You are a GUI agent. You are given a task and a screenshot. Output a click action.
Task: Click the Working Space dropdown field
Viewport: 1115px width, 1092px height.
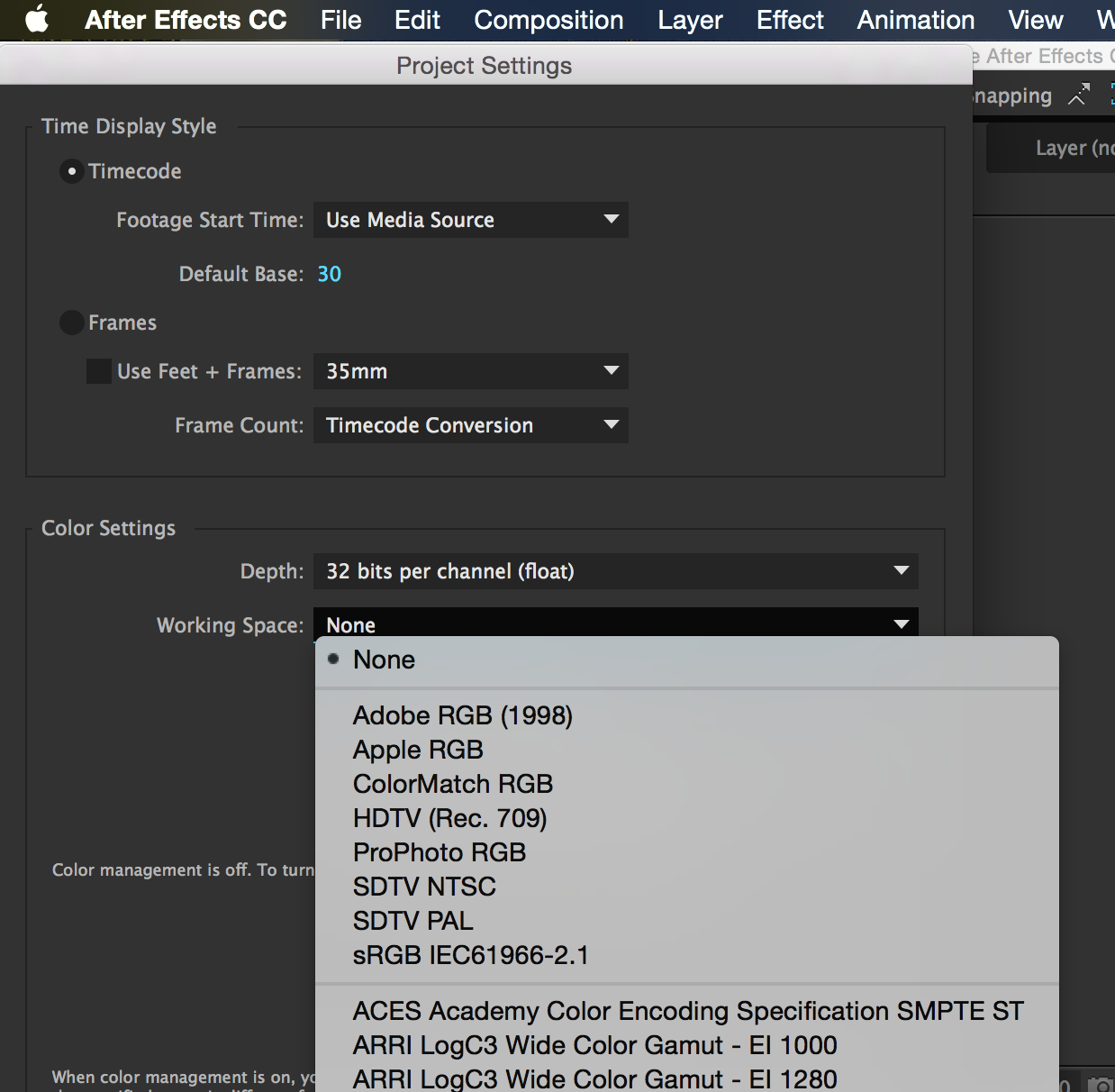pos(616,623)
